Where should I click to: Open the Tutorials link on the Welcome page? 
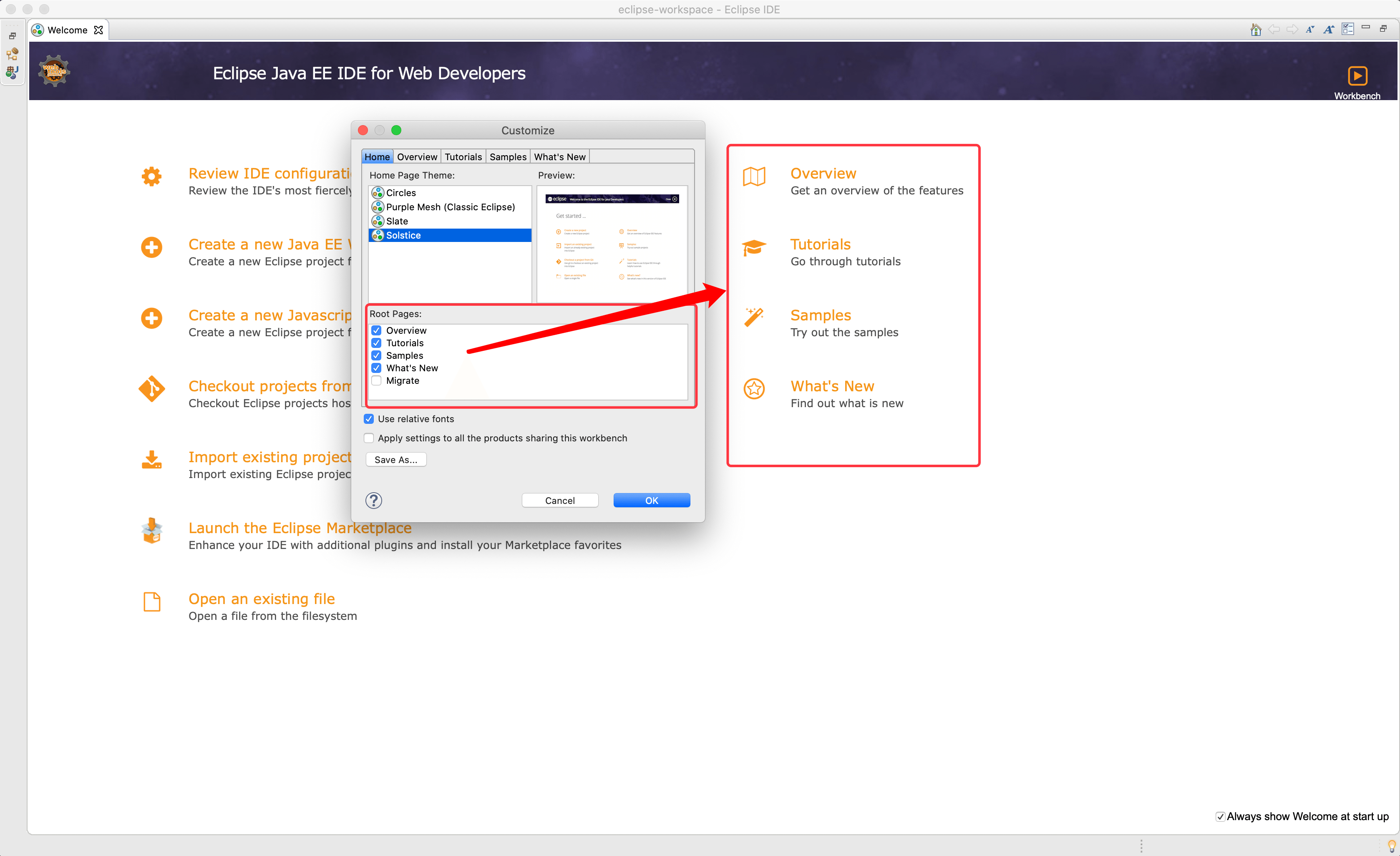(x=821, y=244)
